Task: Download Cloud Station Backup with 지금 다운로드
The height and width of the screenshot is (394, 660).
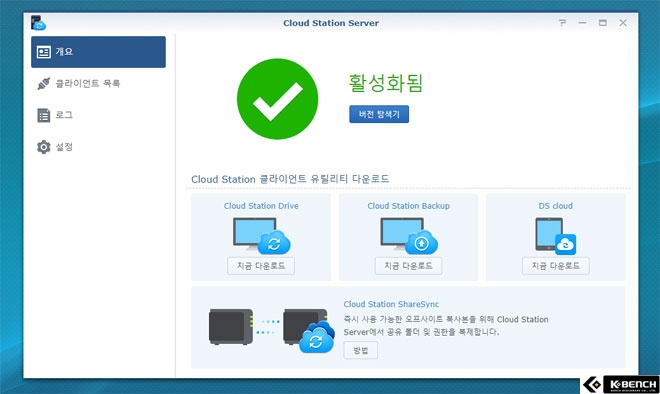Action: pyautogui.click(x=409, y=266)
